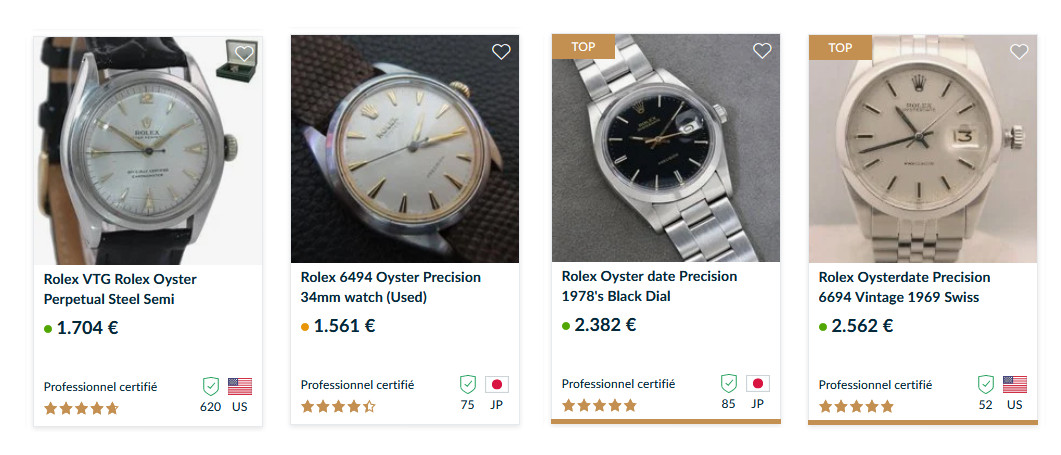Image resolution: width=1061 pixels, height=455 pixels.
Task: Click the US flag on first listing
Action: 240,386
